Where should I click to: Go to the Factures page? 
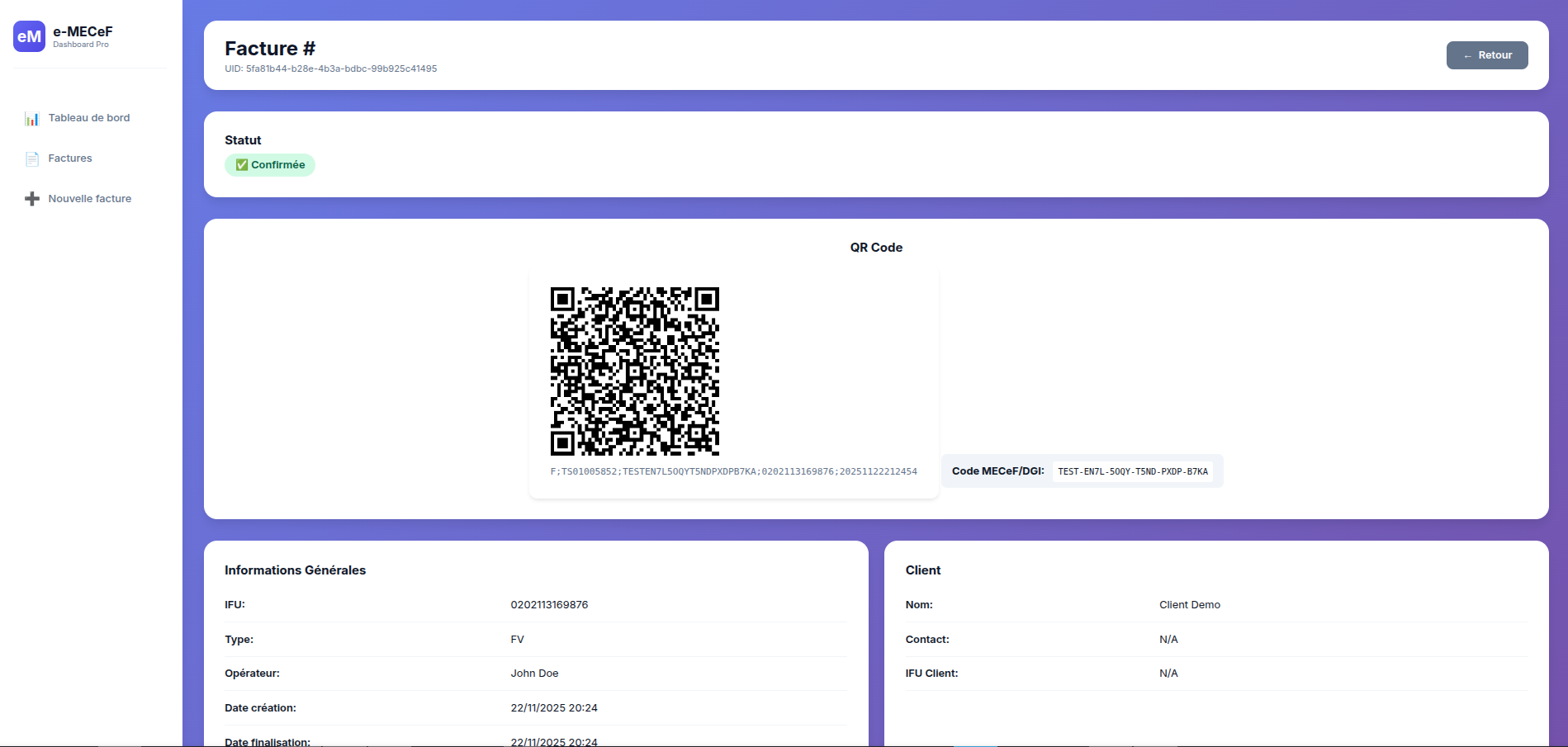[x=70, y=158]
